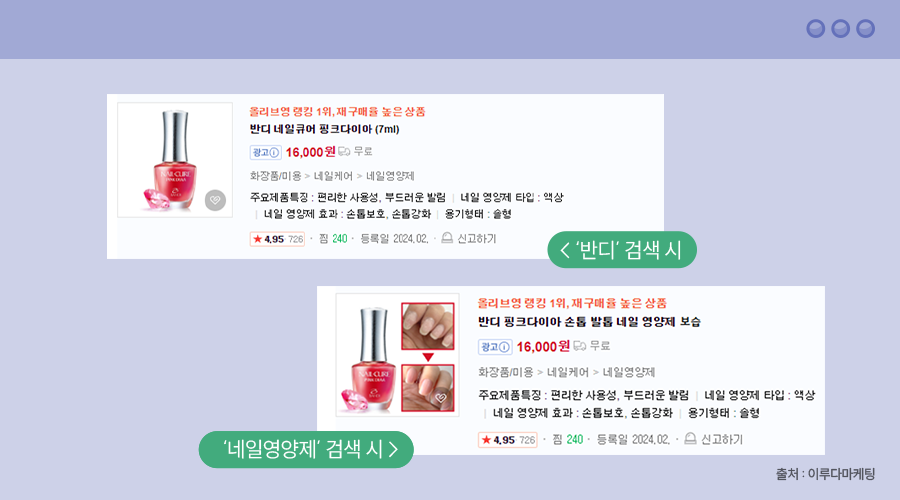Click the last circle in the header

click(x=866, y=29)
